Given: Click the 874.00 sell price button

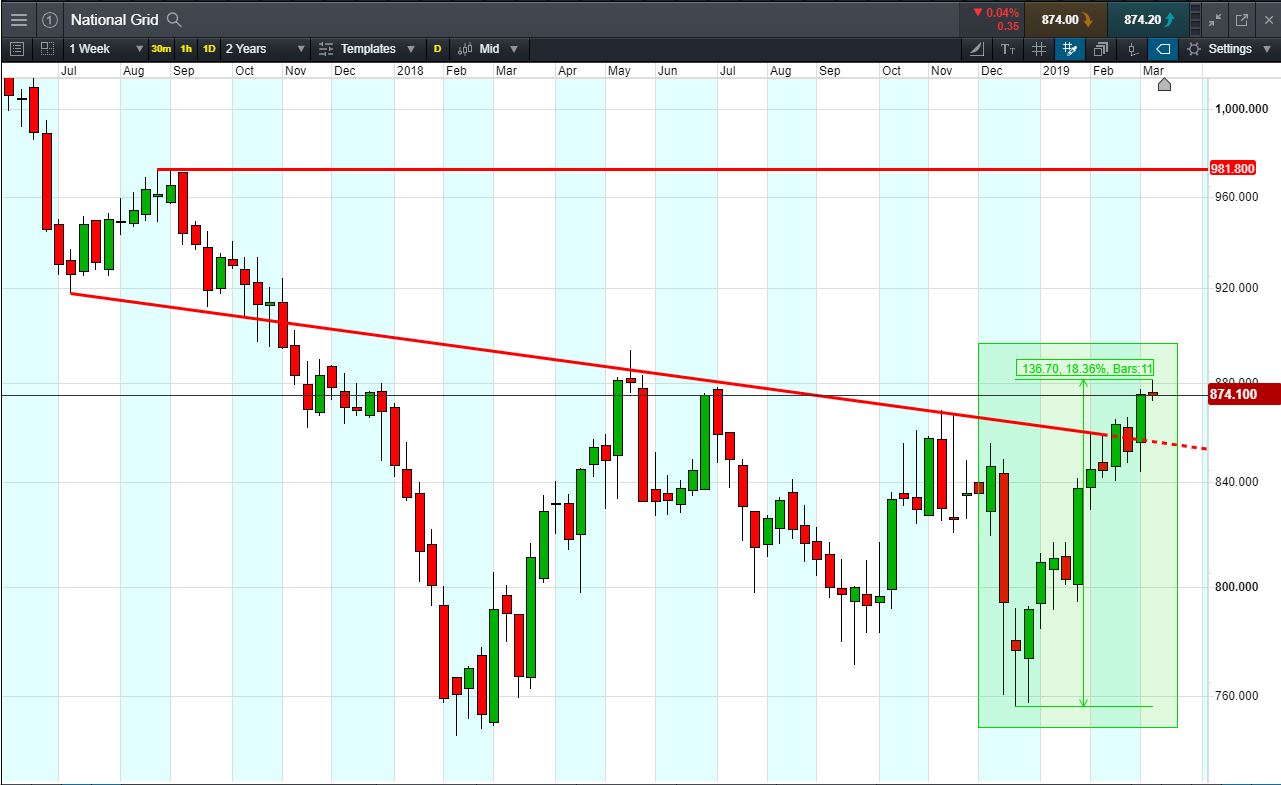Looking at the screenshot, I should click(x=1065, y=19).
